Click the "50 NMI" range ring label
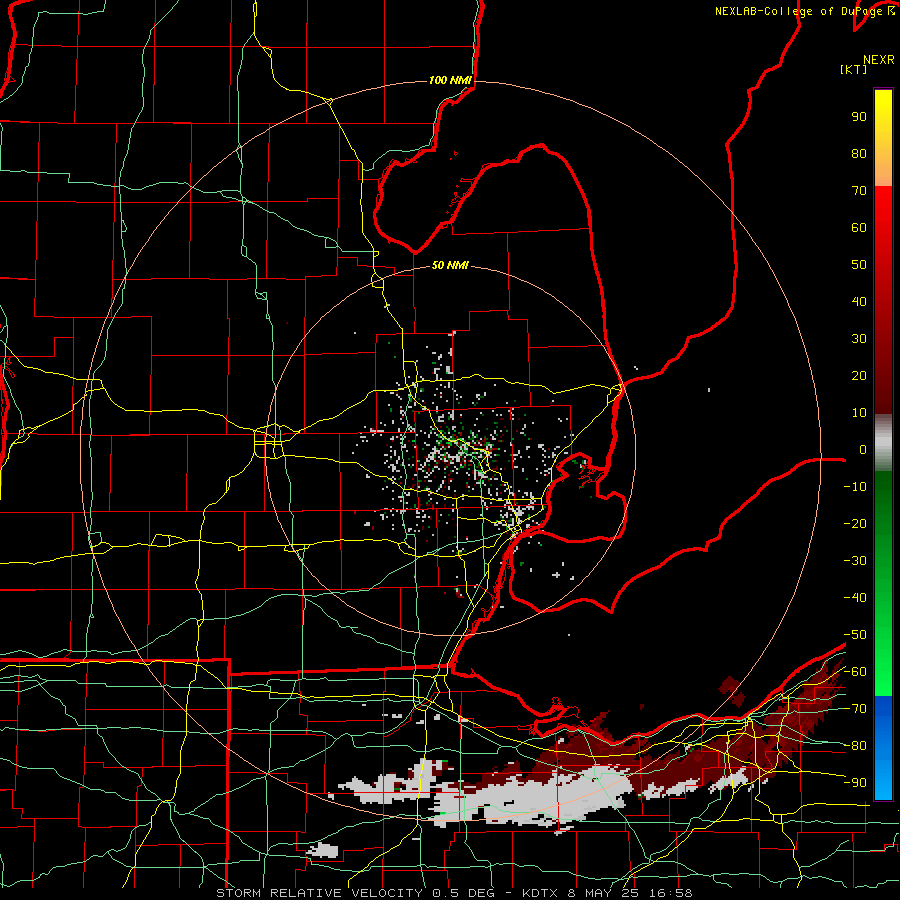Image resolution: width=900 pixels, height=900 pixels. click(450, 265)
